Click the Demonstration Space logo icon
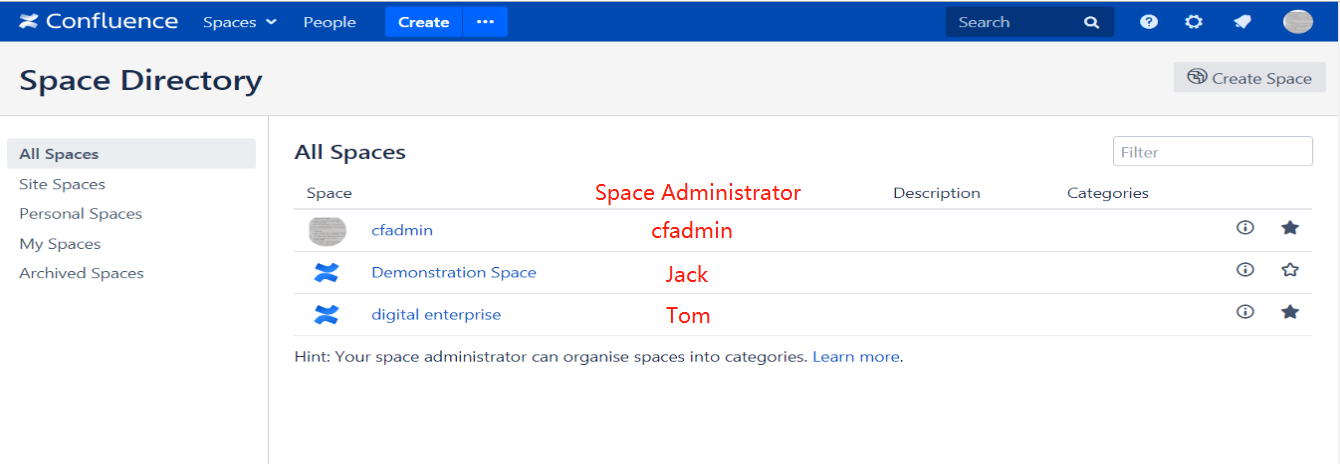Image resolution: width=1340 pixels, height=464 pixels. [326, 272]
